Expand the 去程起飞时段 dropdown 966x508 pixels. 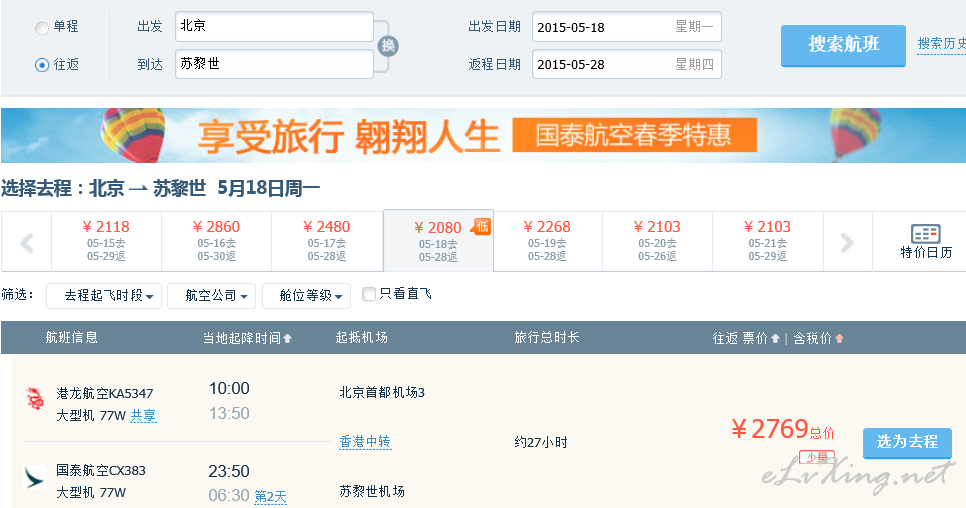click(104, 296)
